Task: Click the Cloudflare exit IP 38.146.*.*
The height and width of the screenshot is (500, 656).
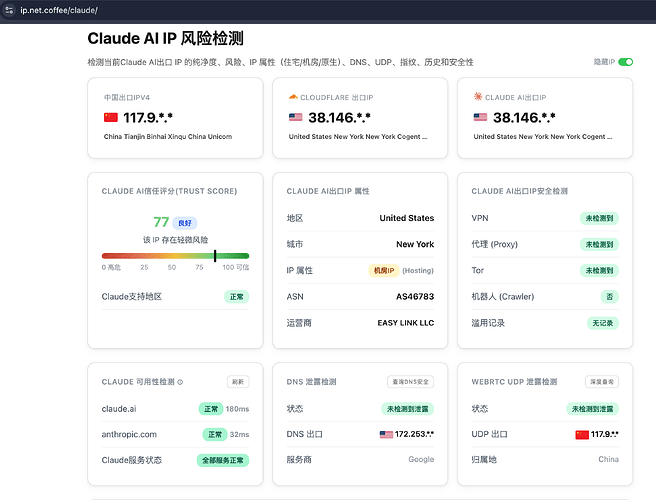Action: (x=339, y=118)
